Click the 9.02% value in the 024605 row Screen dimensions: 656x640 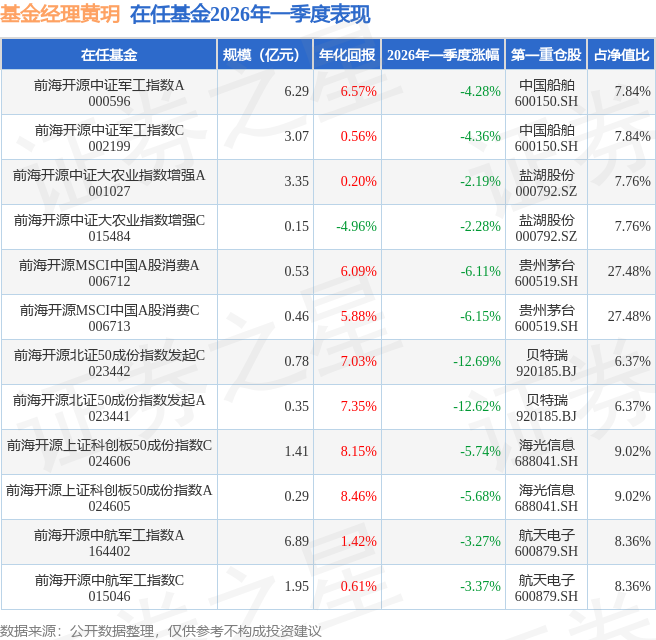[633, 496]
